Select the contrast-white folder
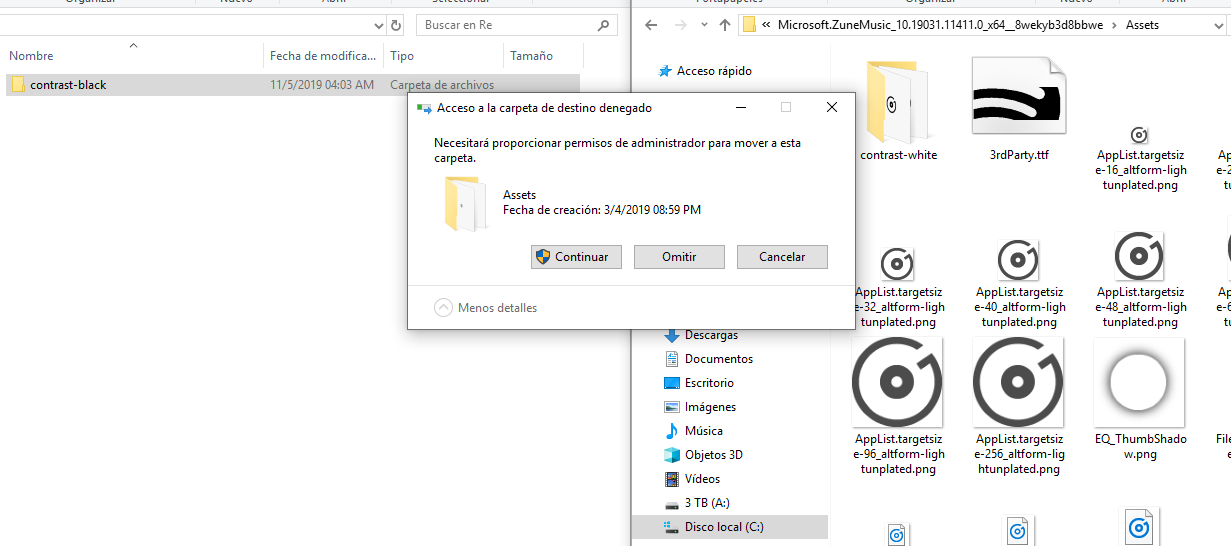The image size is (1231, 546). [x=898, y=110]
